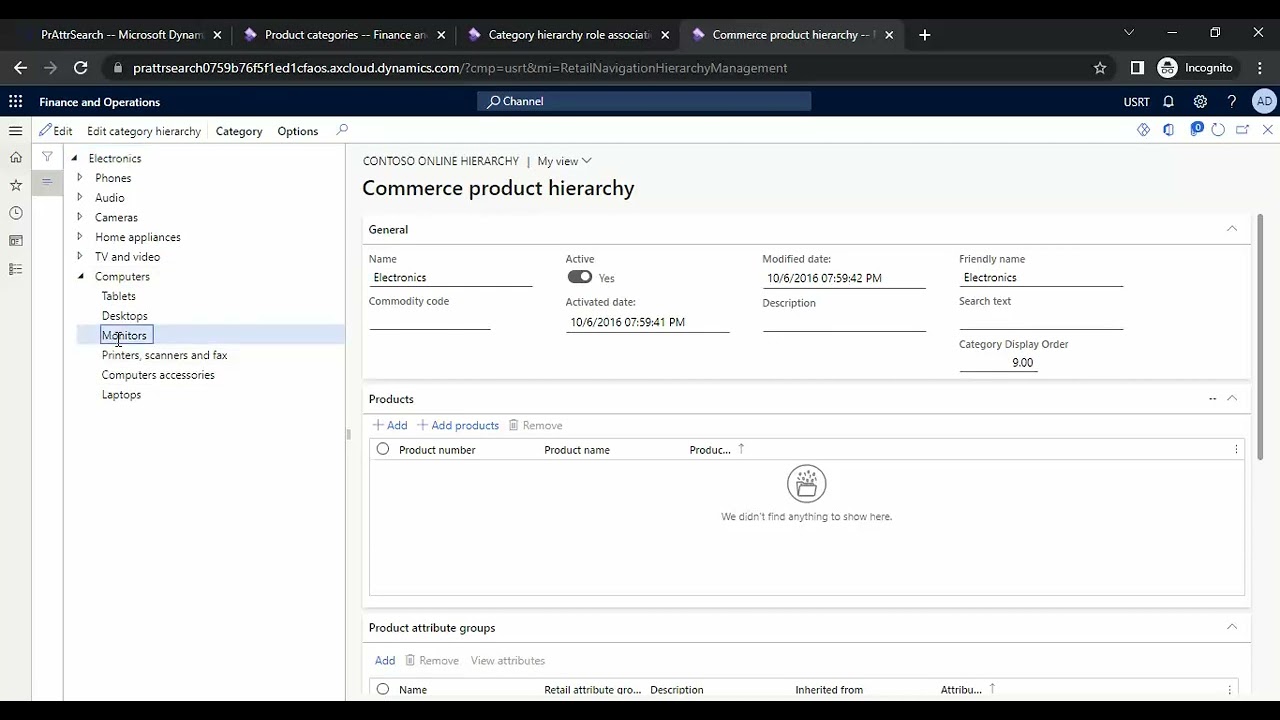1280x720 pixels.
Task: Switch to PrAttrSearch browser tab
Action: coord(121,35)
